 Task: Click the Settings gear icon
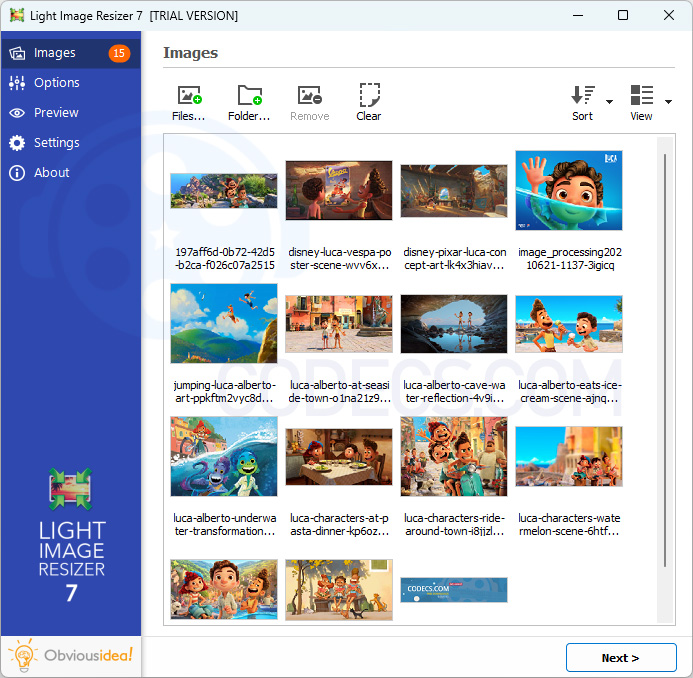click(x=17, y=143)
